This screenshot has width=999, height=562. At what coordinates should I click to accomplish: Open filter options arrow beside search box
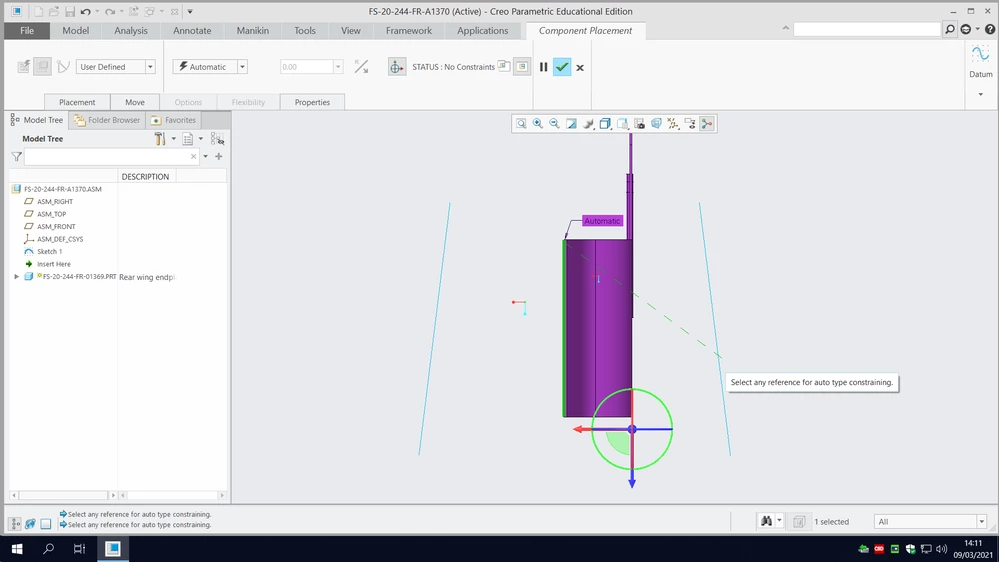click(x=205, y=156)
